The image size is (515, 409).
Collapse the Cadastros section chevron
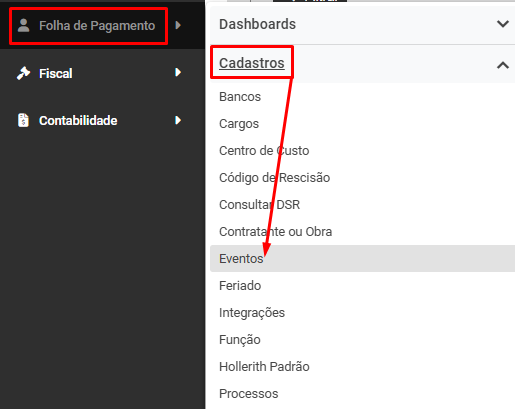click(503, 65)
